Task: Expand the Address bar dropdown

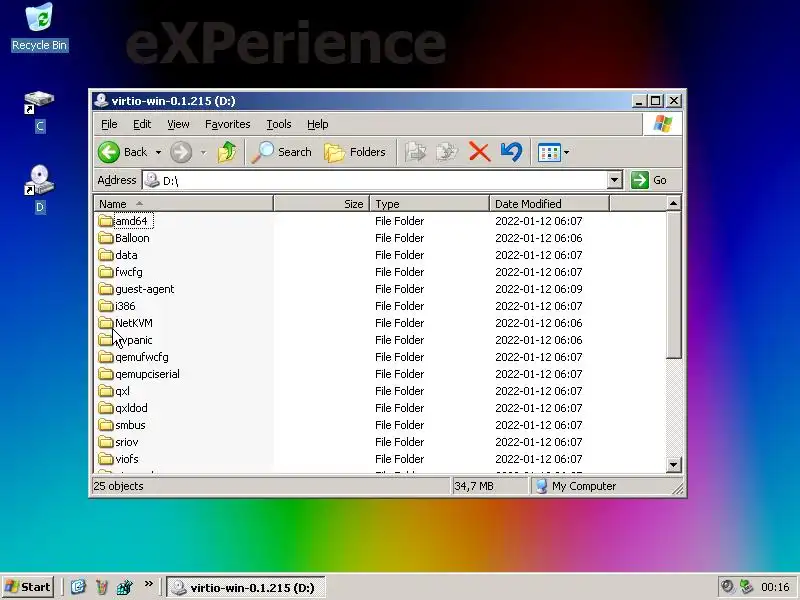Action: [614, 180]
